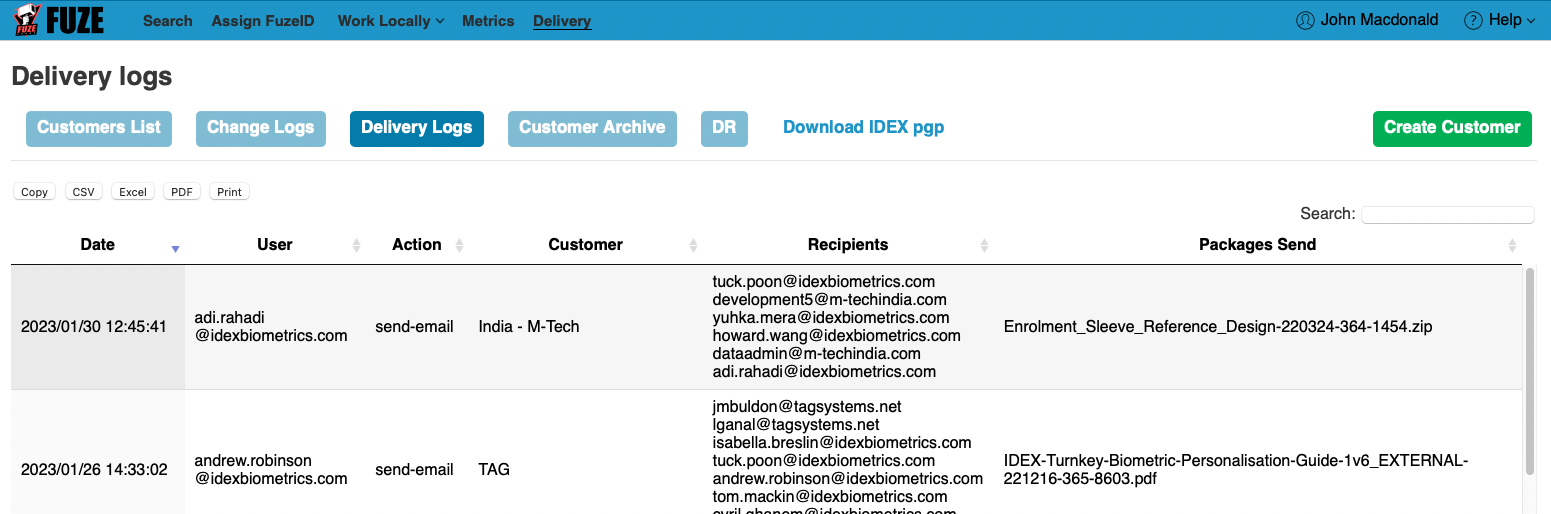
Task: Click the user profile icon beside John Macdonald
Action: tap(1305, 20)
